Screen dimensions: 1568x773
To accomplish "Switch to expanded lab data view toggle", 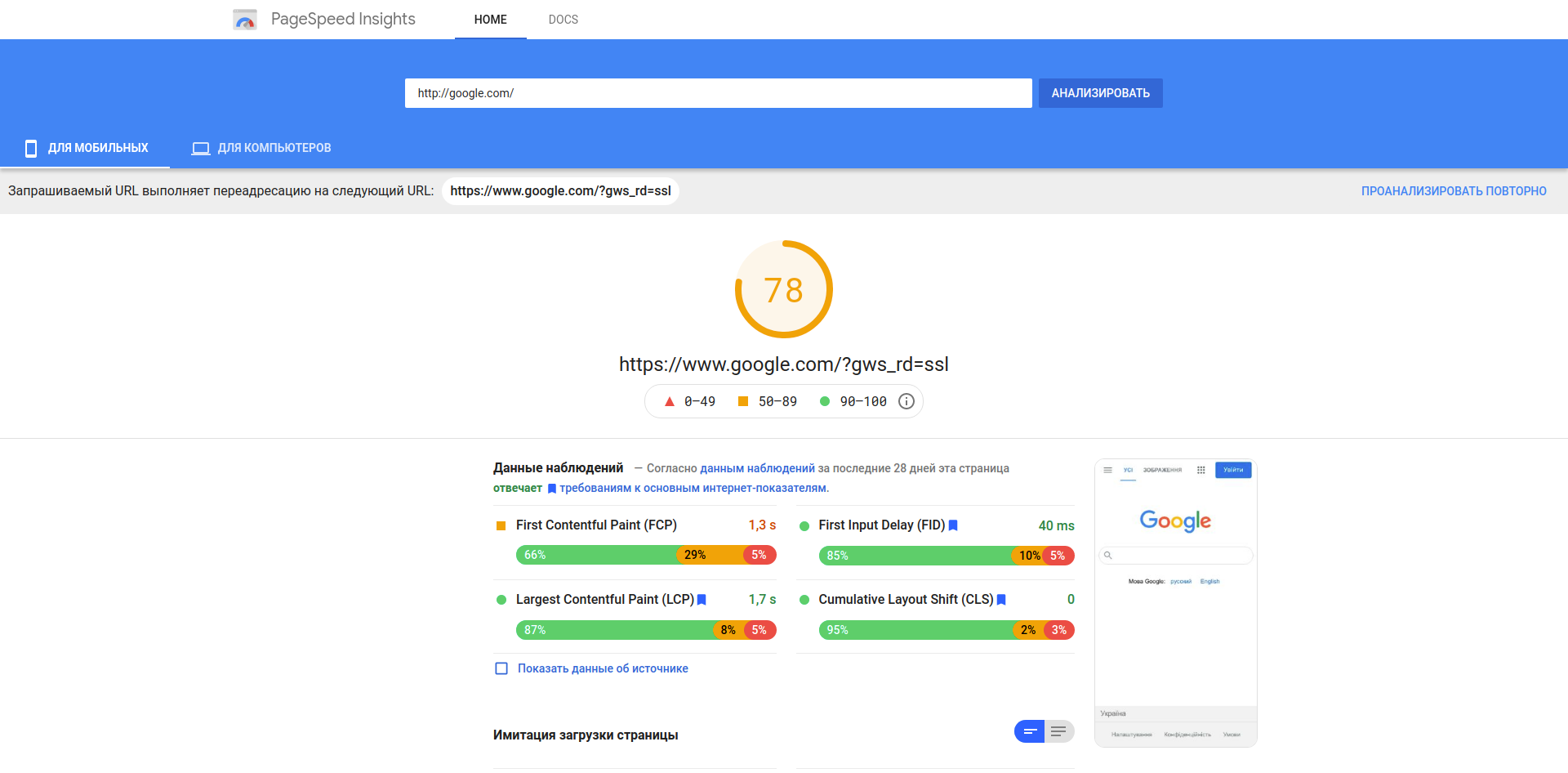I will (x=1059, y=731).
